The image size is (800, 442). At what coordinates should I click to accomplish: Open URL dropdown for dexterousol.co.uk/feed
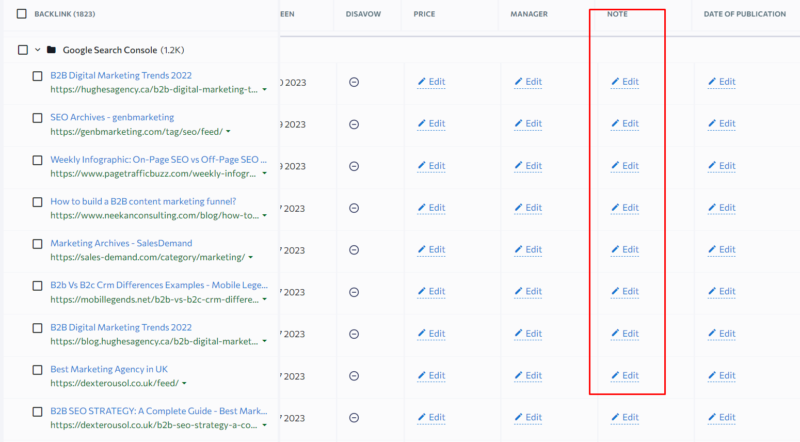click(x=184, y=383)
